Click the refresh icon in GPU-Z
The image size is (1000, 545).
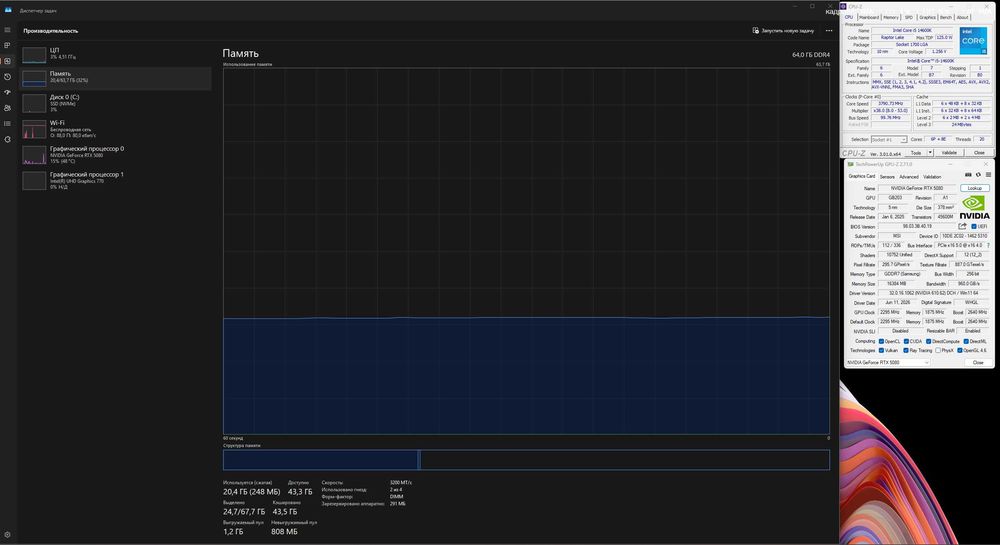[978, 175]
